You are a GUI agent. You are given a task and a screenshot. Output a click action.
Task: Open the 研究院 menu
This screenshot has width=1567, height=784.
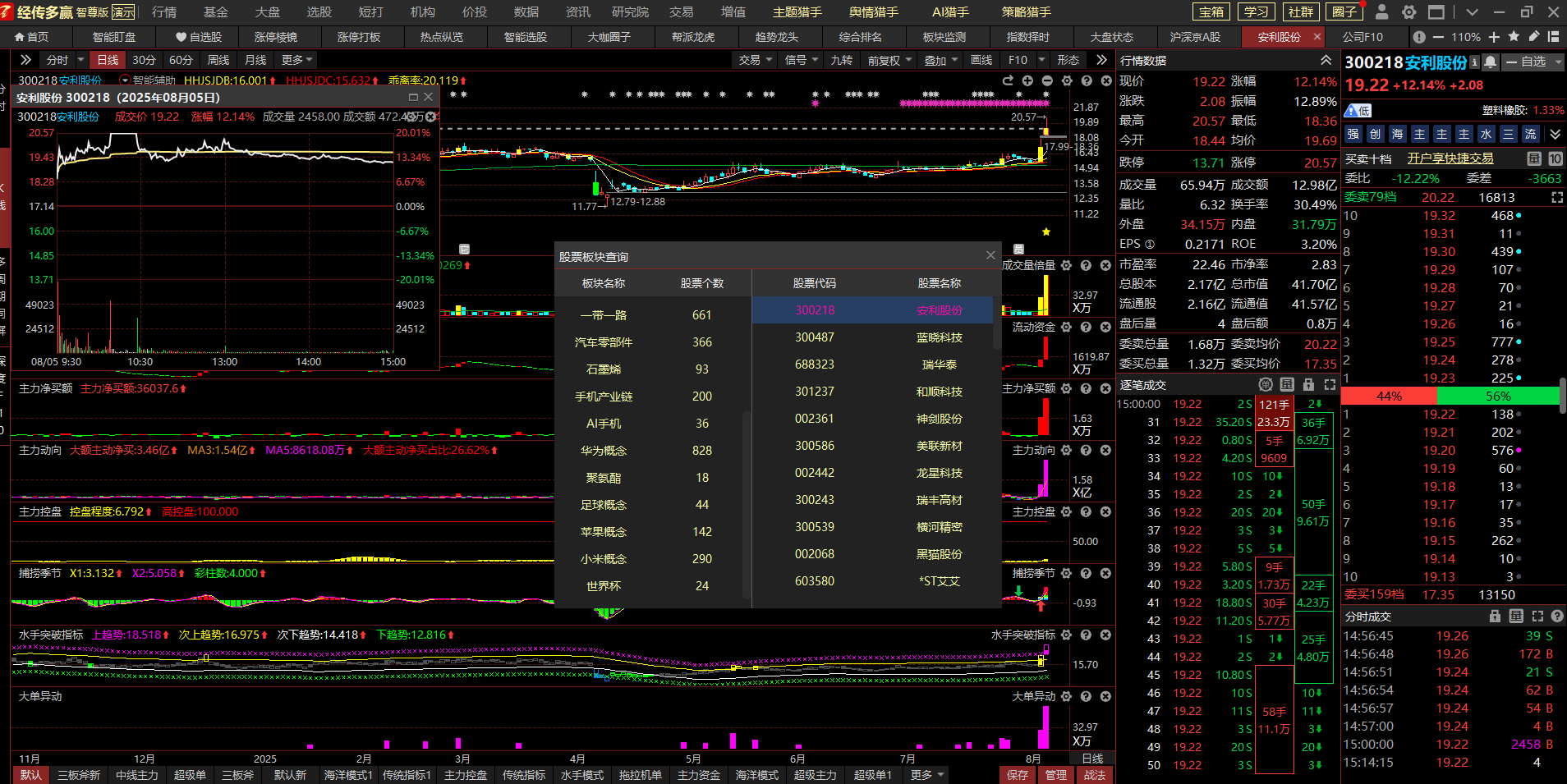click(x=630, y=12)
